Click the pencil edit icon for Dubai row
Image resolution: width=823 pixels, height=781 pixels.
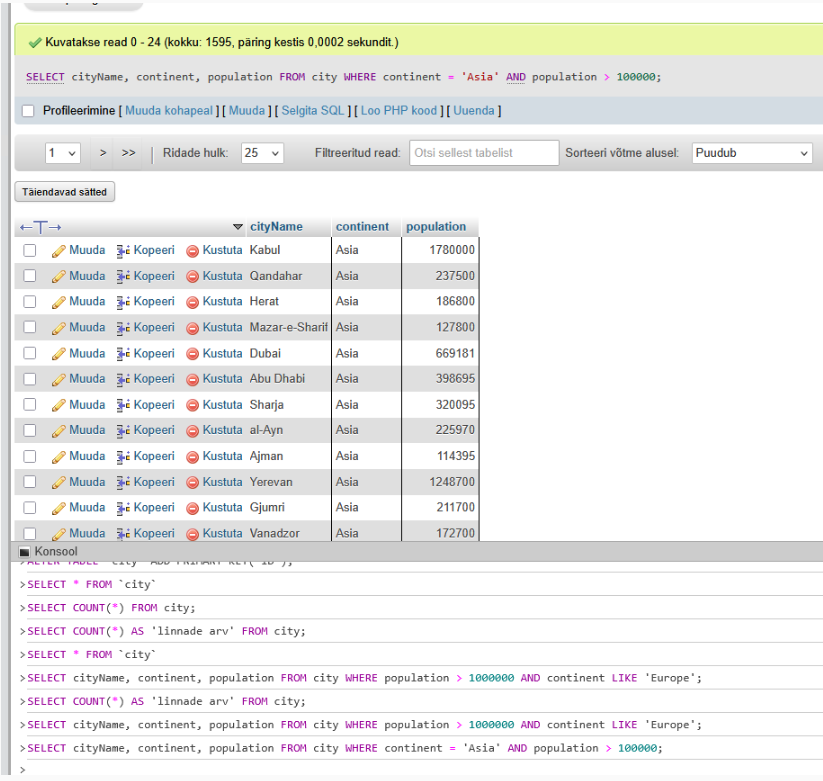(x=59, y=354)
